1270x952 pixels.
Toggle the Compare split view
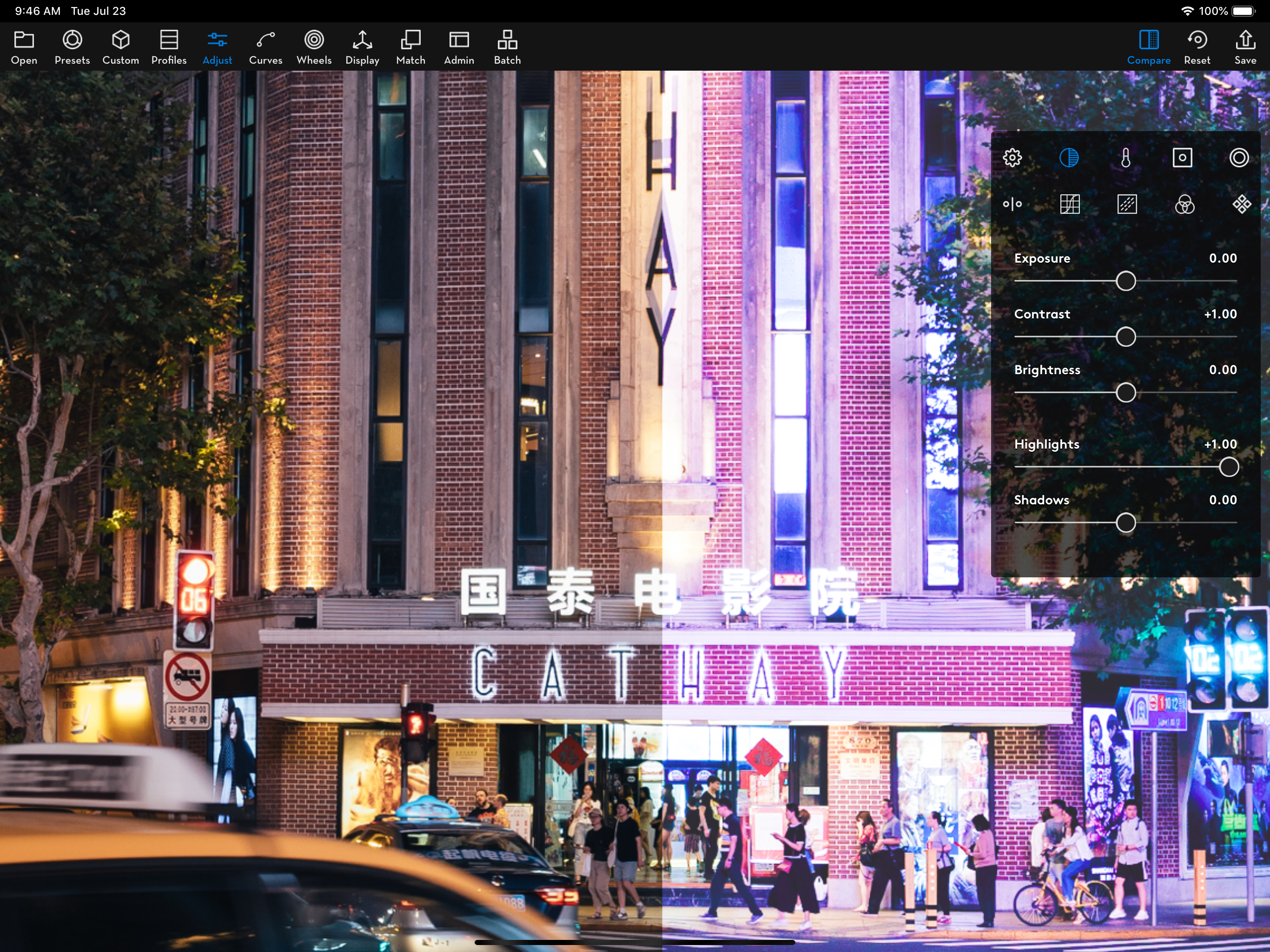point(1148,47)
